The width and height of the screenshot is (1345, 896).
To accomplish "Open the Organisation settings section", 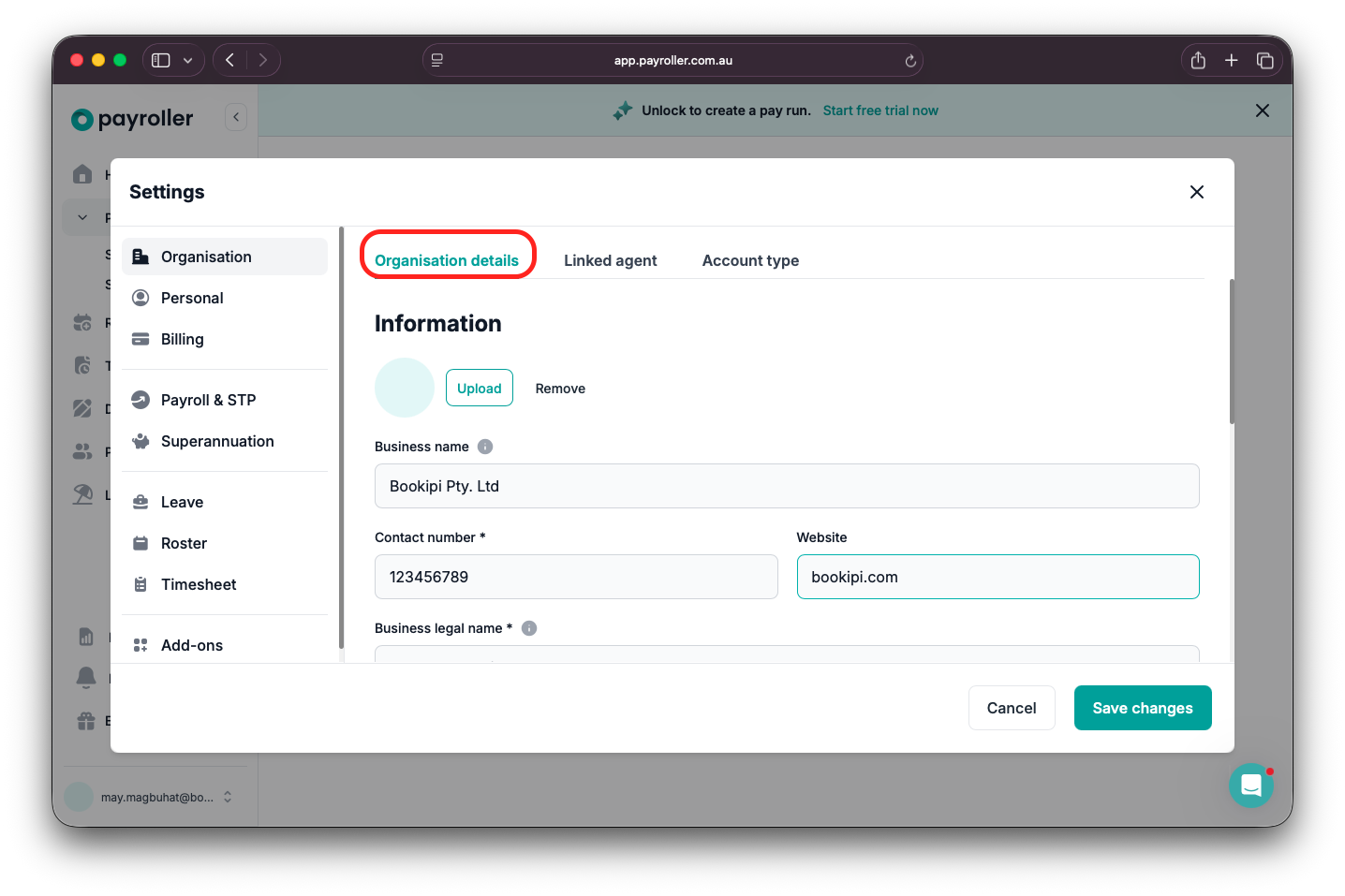I will tap(225, 257).
